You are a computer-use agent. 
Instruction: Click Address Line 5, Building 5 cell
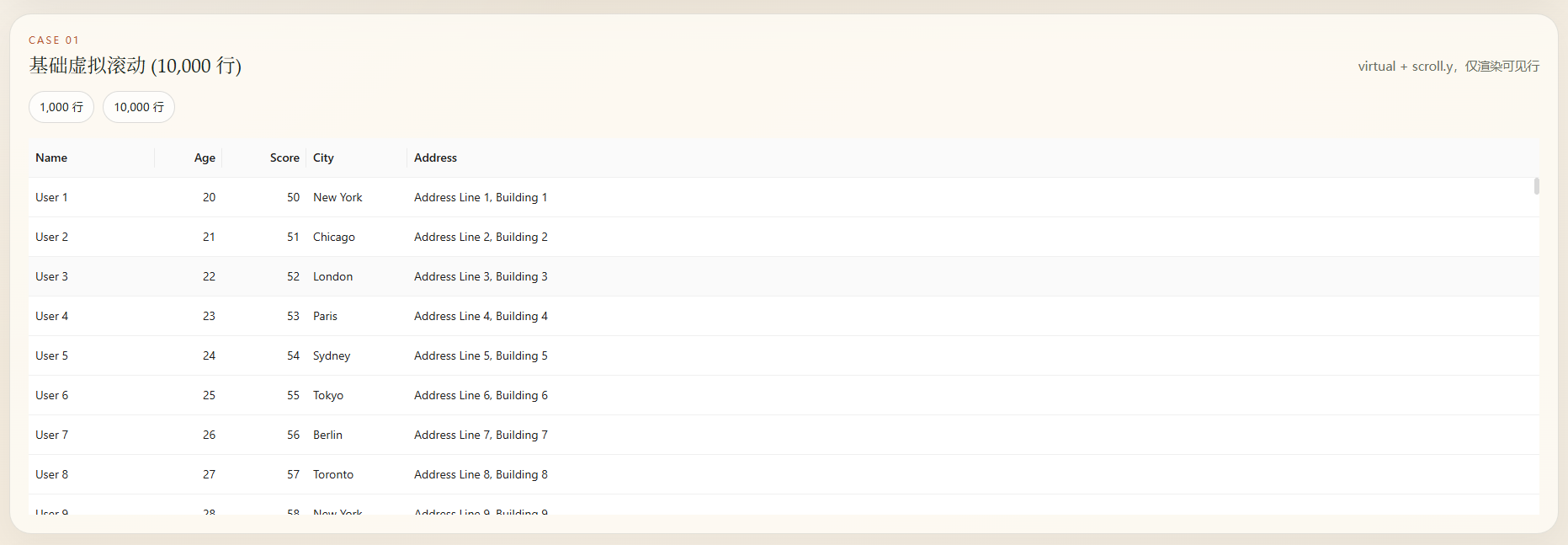coord(973,355)
